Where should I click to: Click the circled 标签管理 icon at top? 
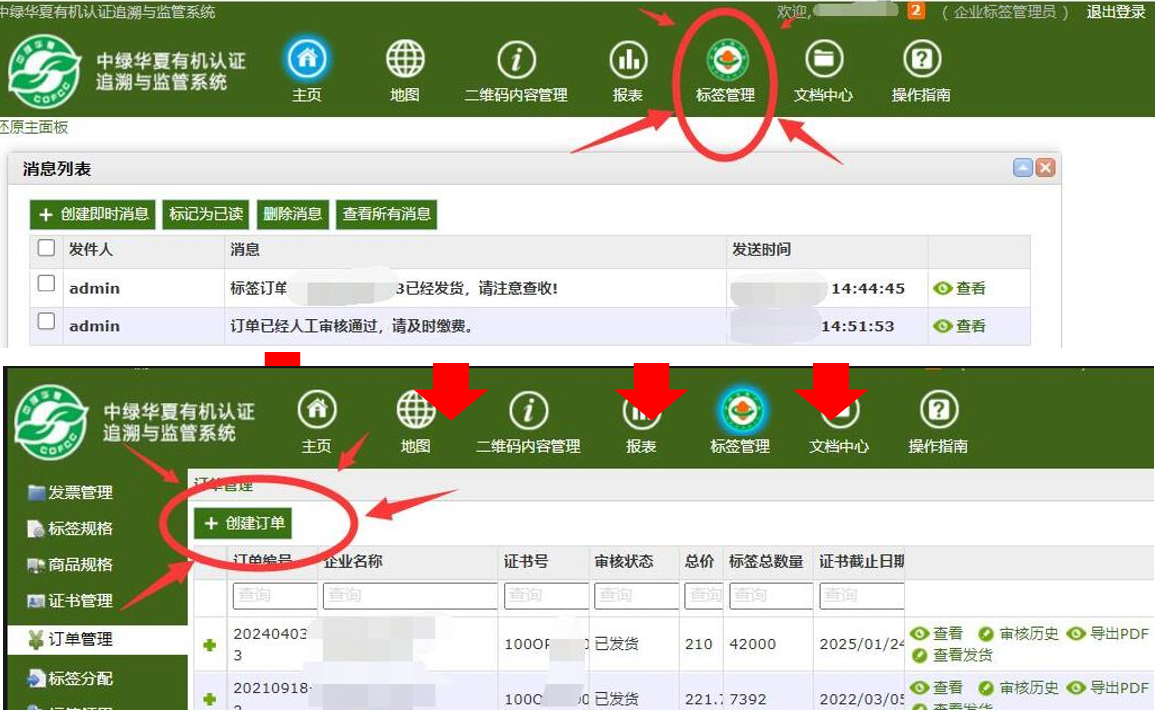coord(725,61)
